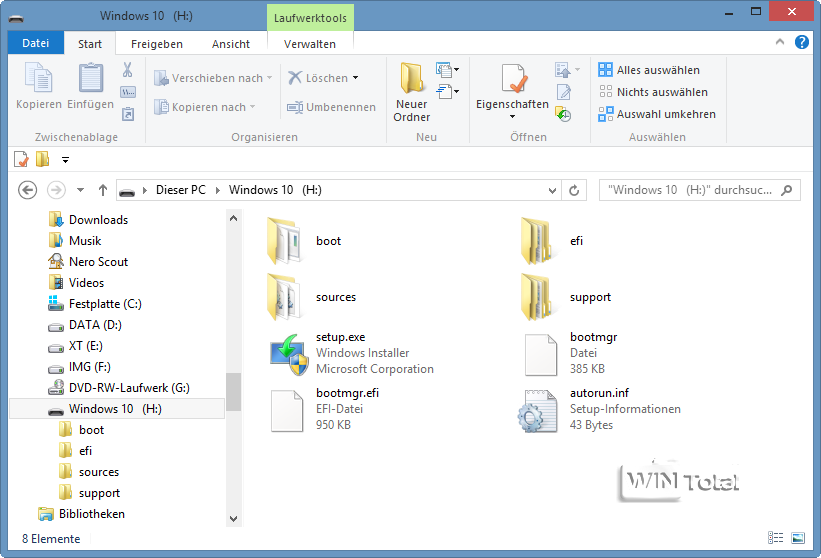Select the autorun.inf file

coord(600,409)
